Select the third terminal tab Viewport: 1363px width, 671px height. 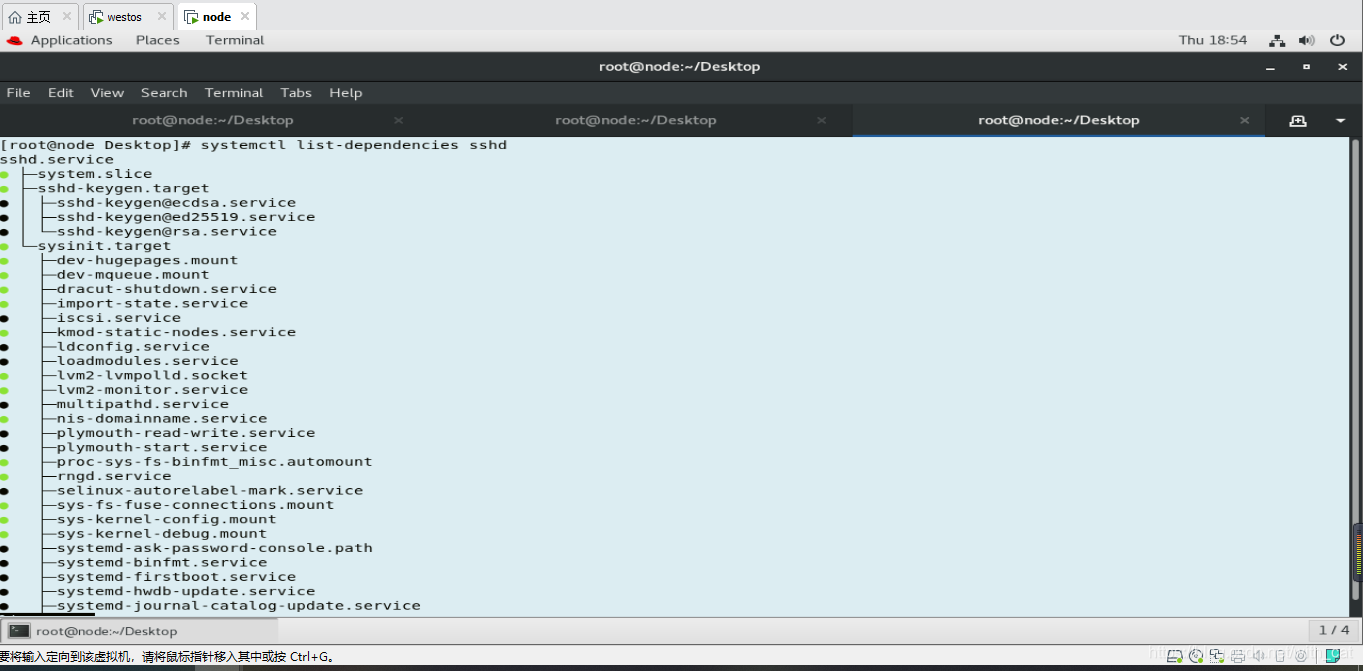click(x=1059, y=120)
